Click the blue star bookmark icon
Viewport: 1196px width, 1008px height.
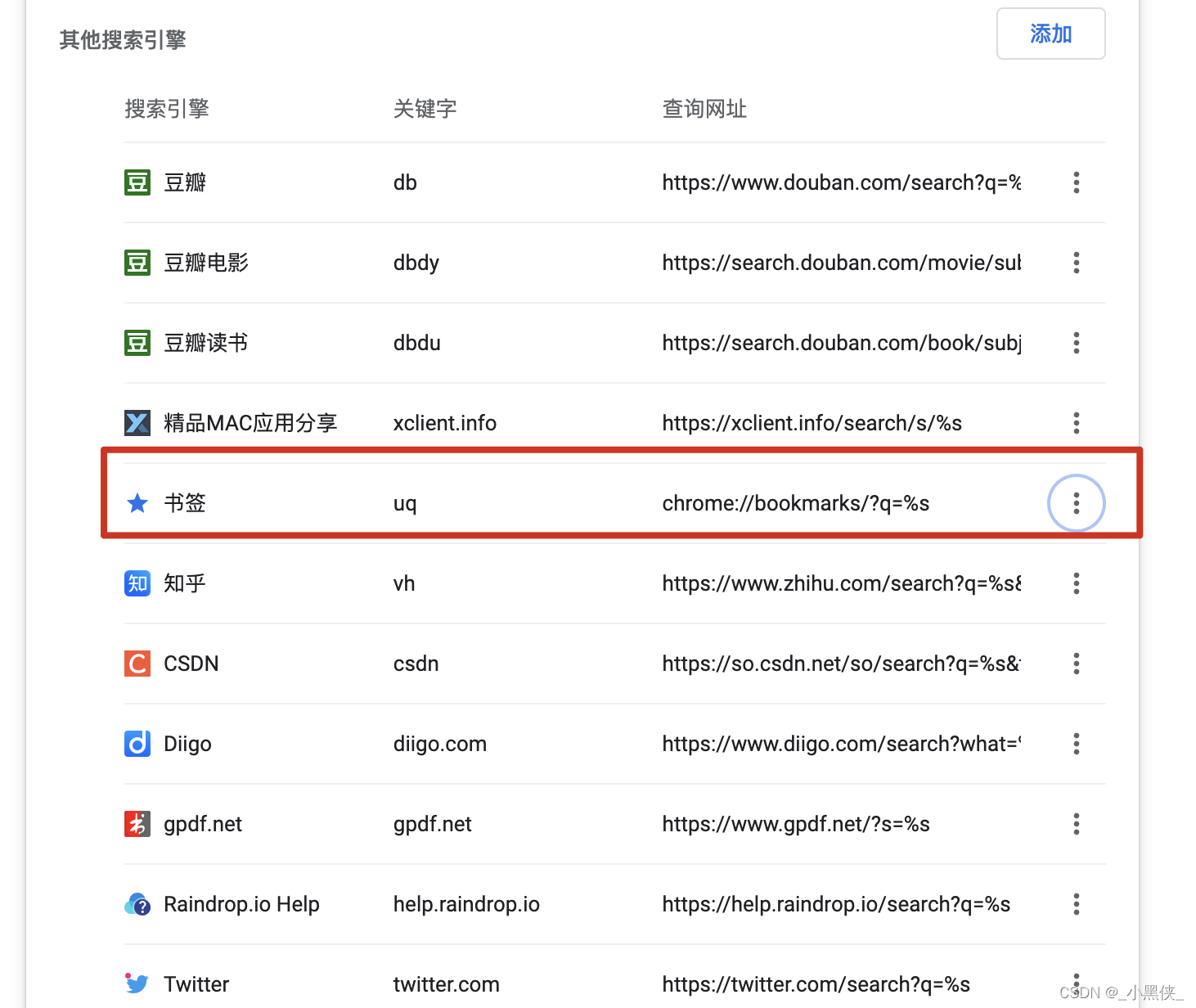137,503
